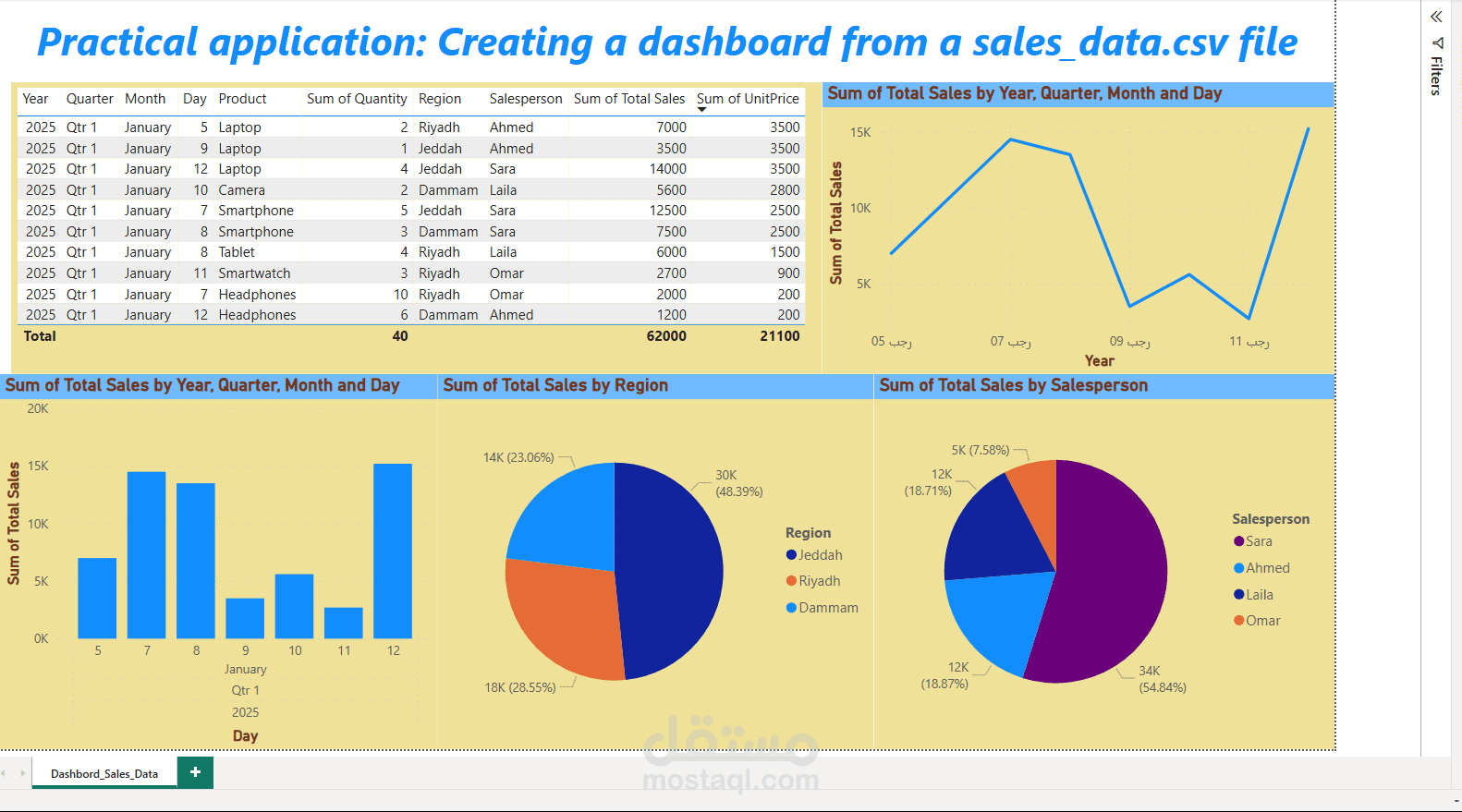Sort table by Product column header
Screen dimensions: 1462x812
click(242, 99)
